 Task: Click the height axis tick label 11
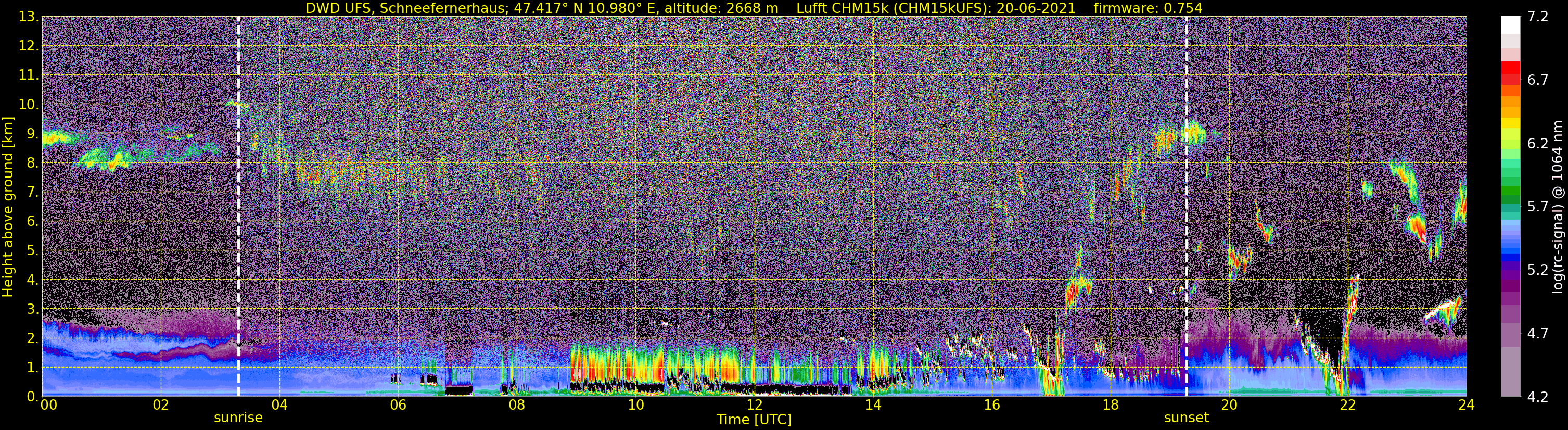coord(29,75)
